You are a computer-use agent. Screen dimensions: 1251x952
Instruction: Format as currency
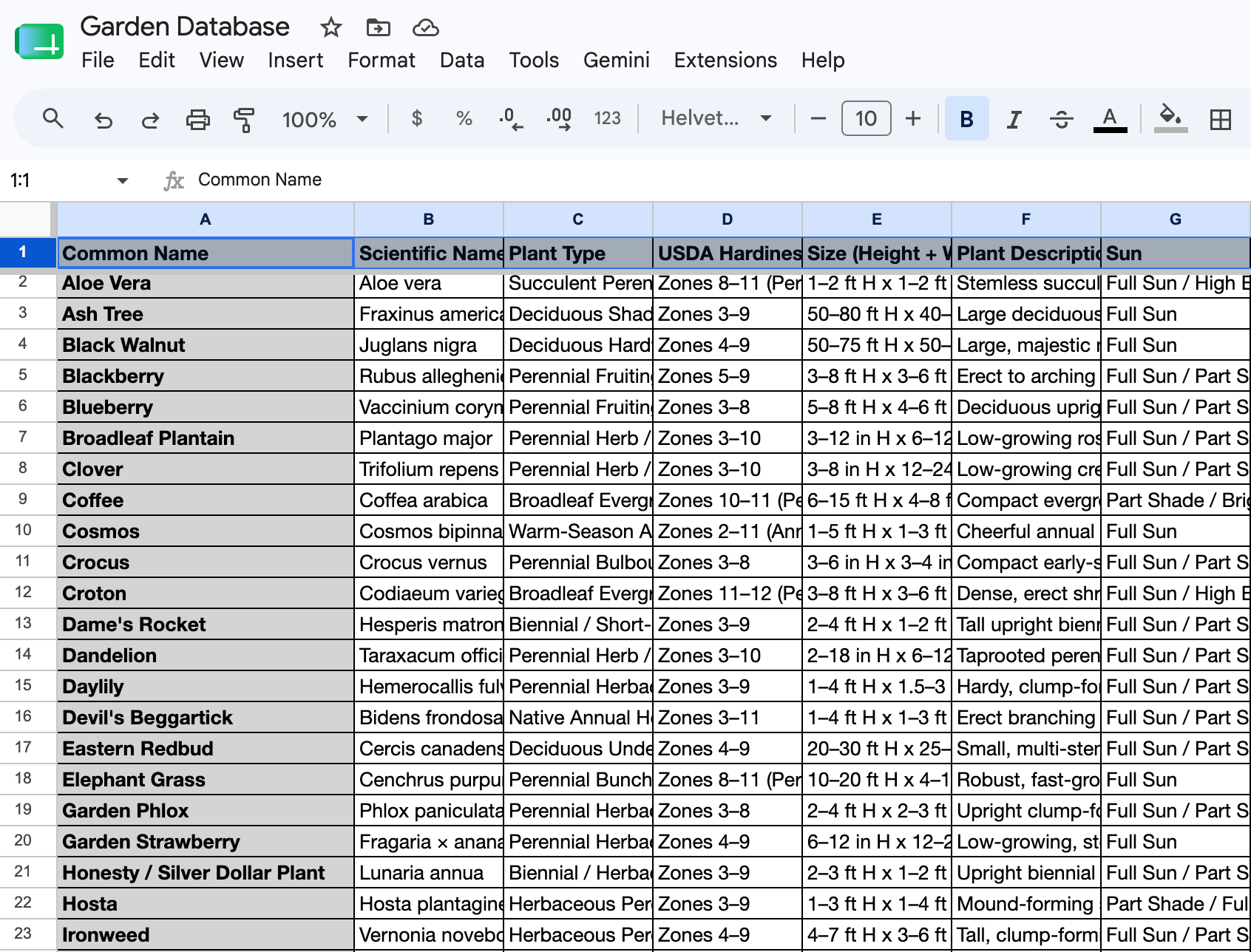[417, 118]
